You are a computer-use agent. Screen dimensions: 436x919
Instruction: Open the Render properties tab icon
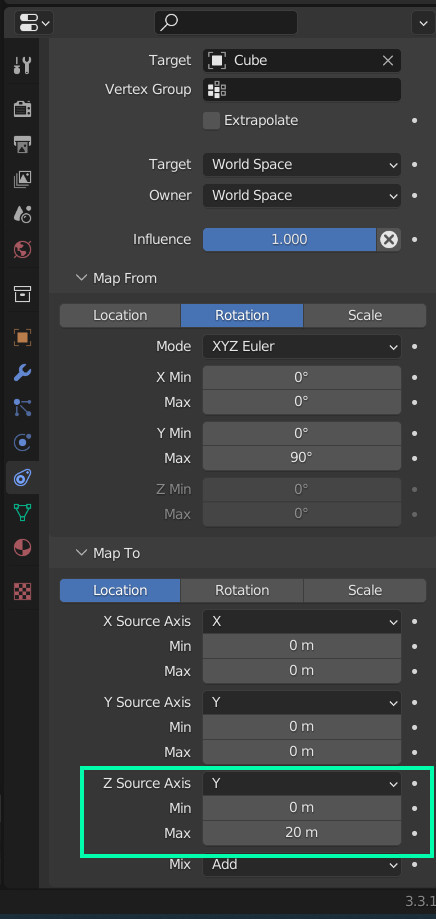click(22, 108)
